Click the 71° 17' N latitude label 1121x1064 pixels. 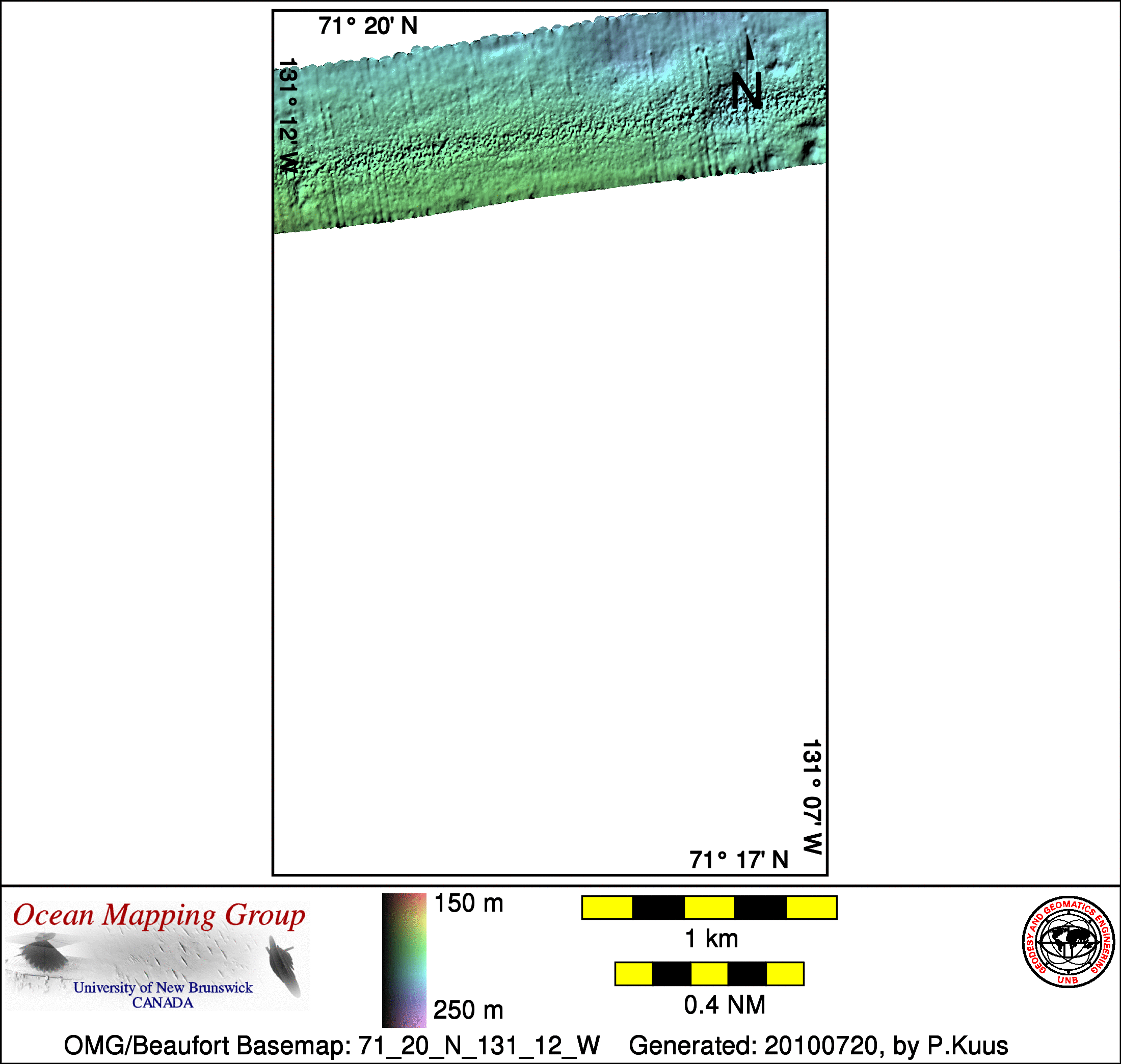pyautogui.click(x=738, y=860)
